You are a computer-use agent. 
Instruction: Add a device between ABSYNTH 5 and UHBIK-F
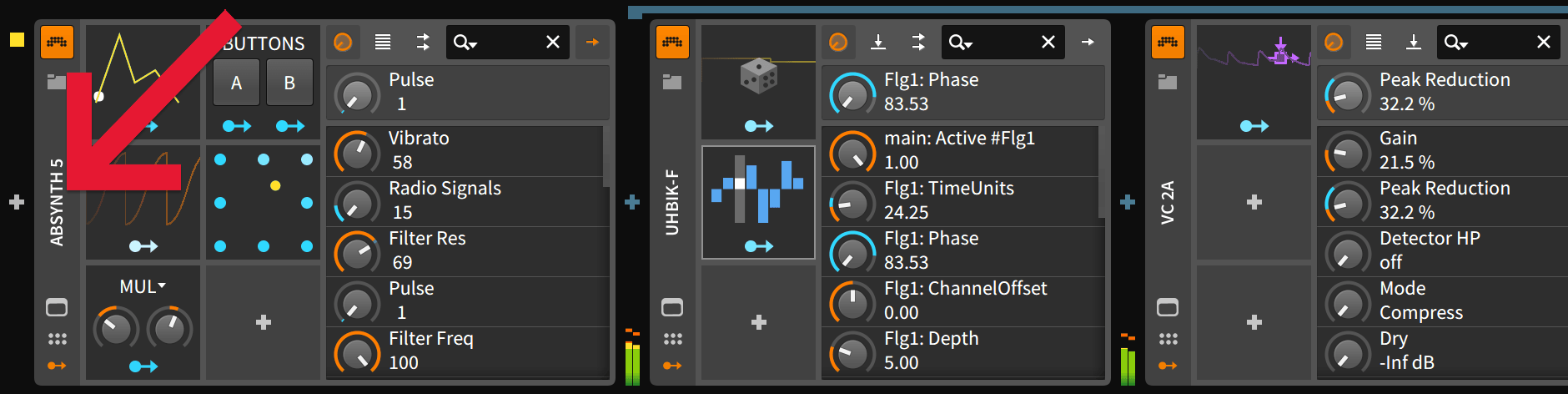(x=632, y=202)
